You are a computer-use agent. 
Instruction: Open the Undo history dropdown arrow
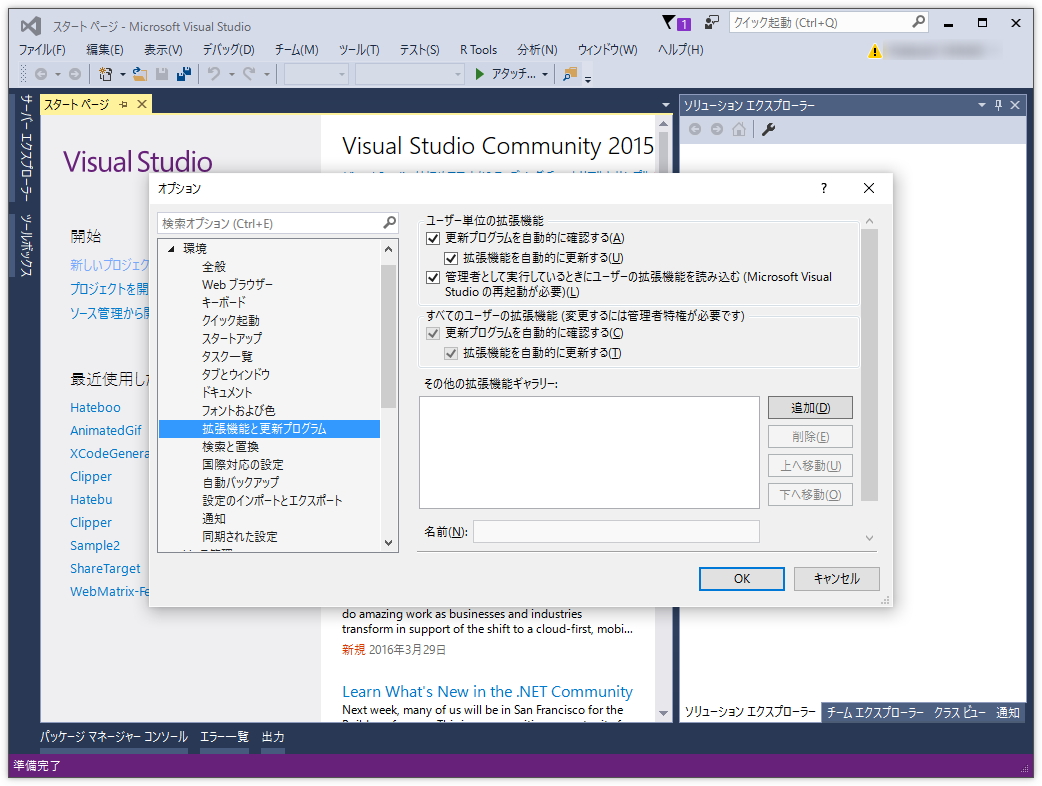pos(231,74)
